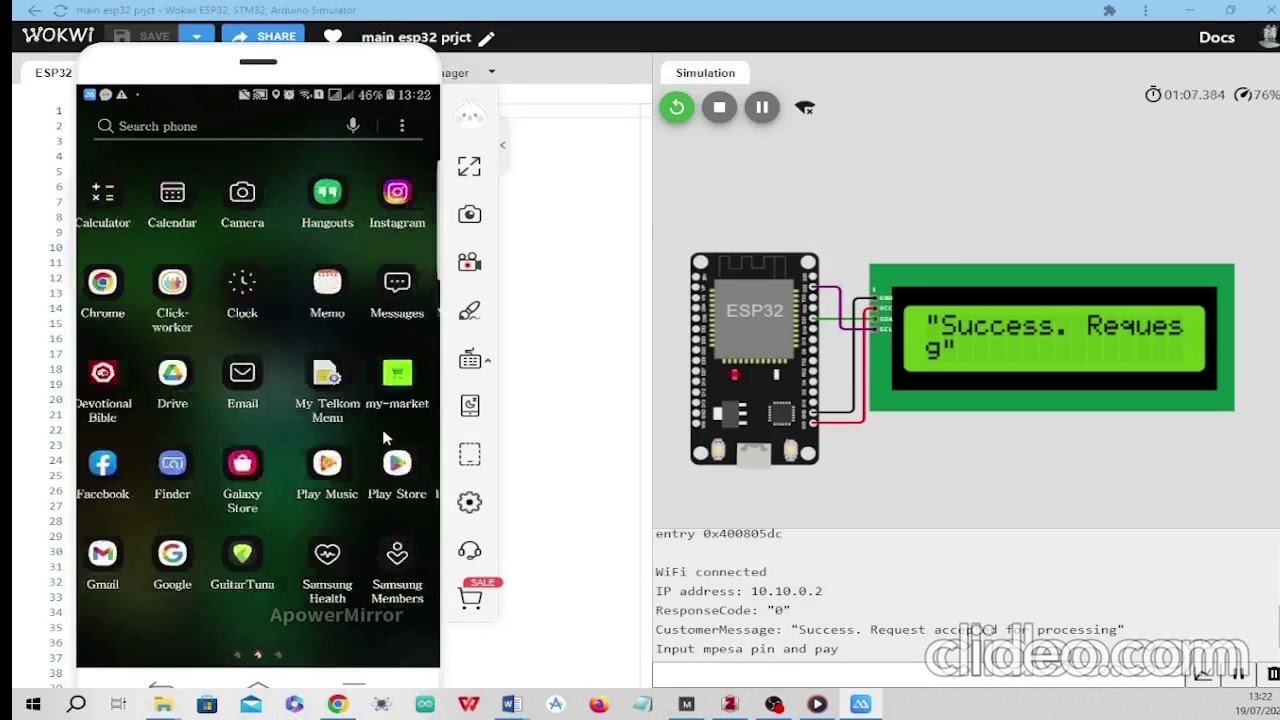
Task: Click the SHARE button
Action: (264, 36)
